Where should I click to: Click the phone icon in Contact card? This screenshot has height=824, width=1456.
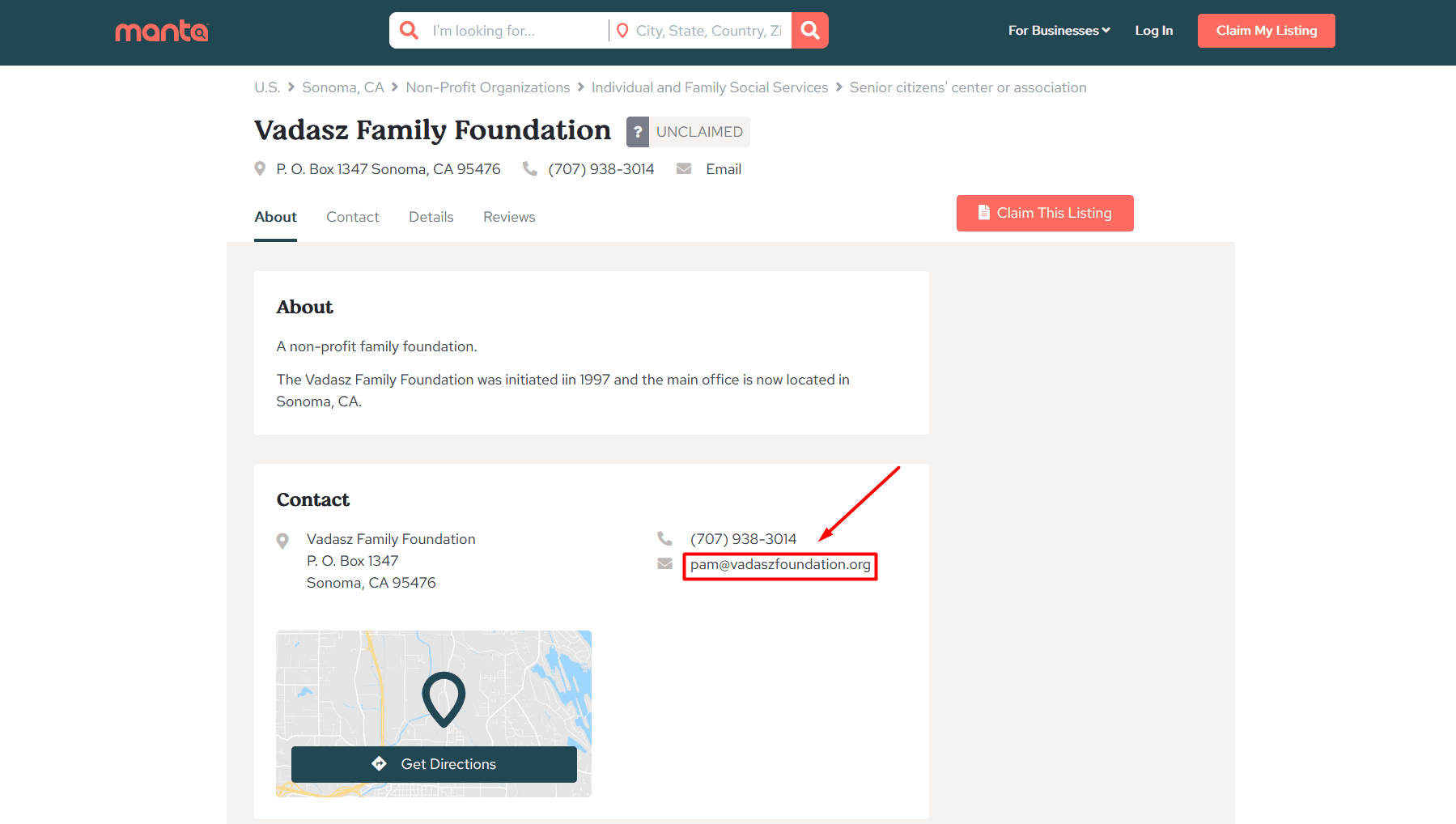664,538
